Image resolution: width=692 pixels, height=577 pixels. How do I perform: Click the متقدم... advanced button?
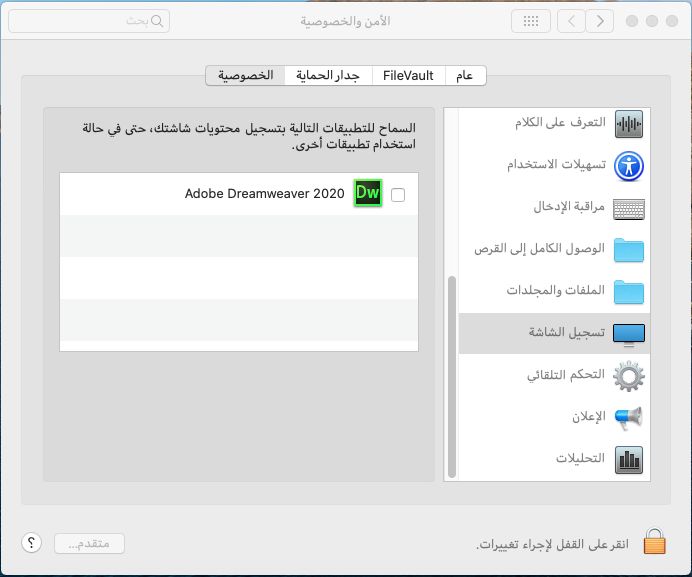(x=89, y=543)
